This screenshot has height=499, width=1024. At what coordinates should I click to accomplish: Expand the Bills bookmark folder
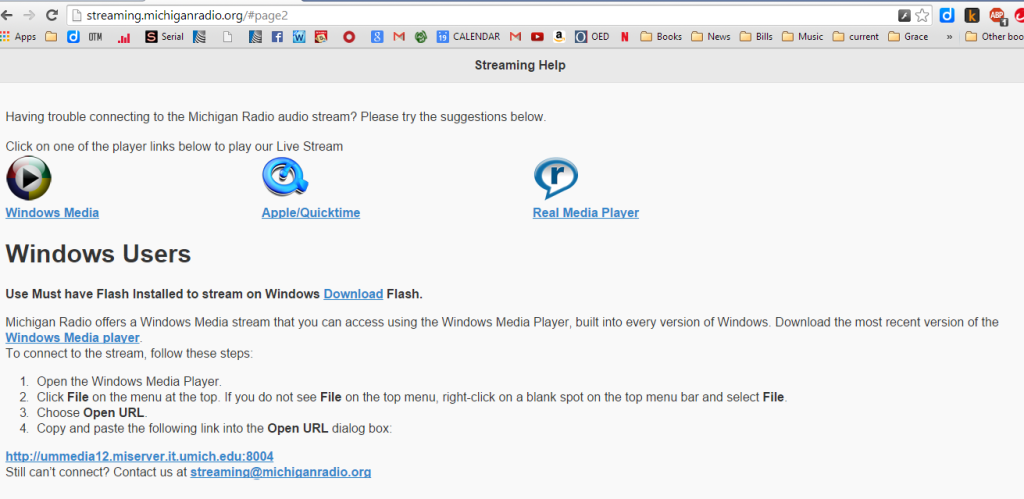[756, 37]
